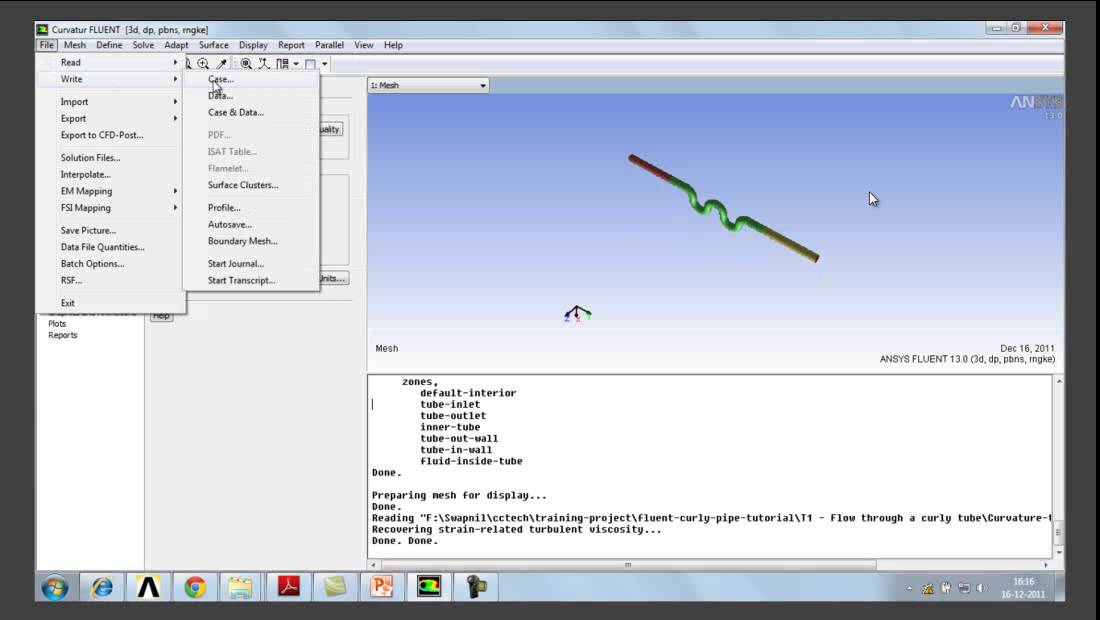Viewport: 1100px width, 620px height.
Task: Click Write in the File menu
Action: coord(111,79)
